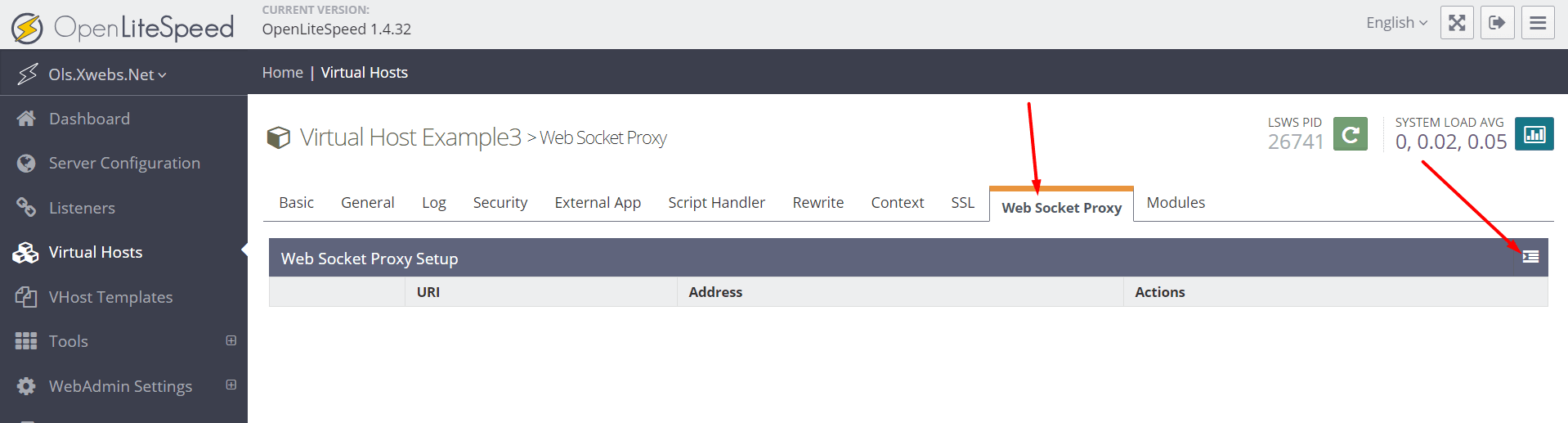Screen dimensions: 1568x423
Task: Expand the Ols.Xwebs.Net server dropdown
Action: (107, 74)
